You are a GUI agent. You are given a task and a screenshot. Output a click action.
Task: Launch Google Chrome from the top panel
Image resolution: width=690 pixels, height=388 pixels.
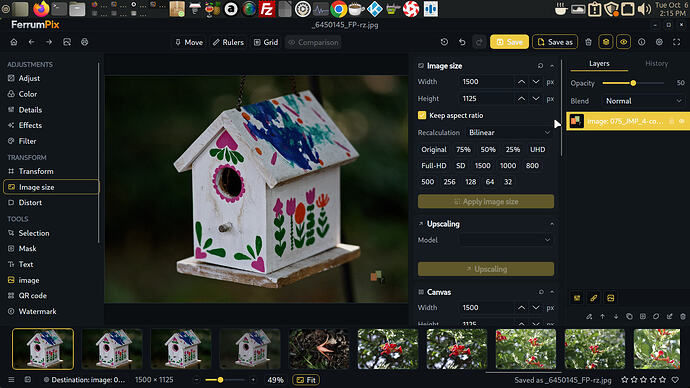pyautogui.click(x=338, y=9)
